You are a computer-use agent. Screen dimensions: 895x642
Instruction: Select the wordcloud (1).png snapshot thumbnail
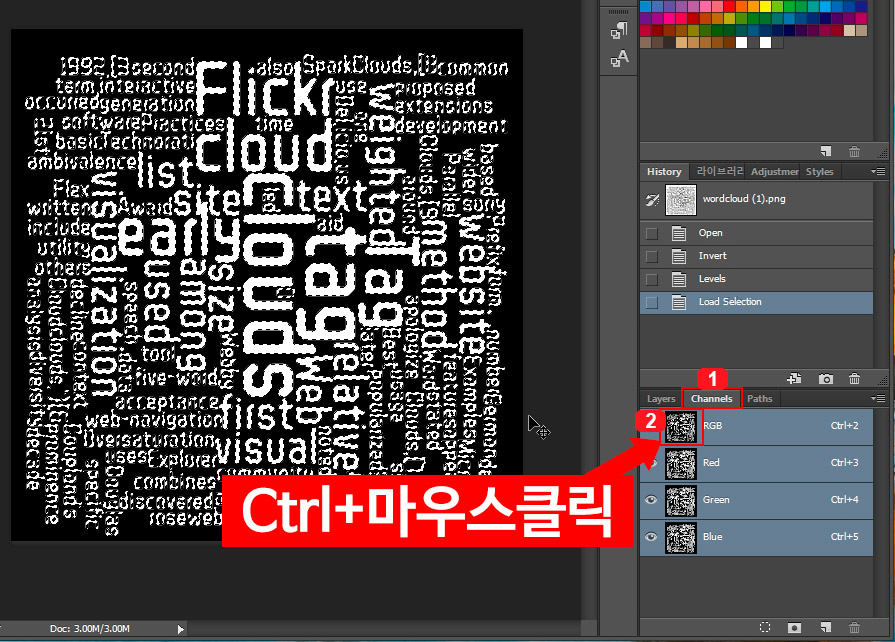tap(681, 200)
